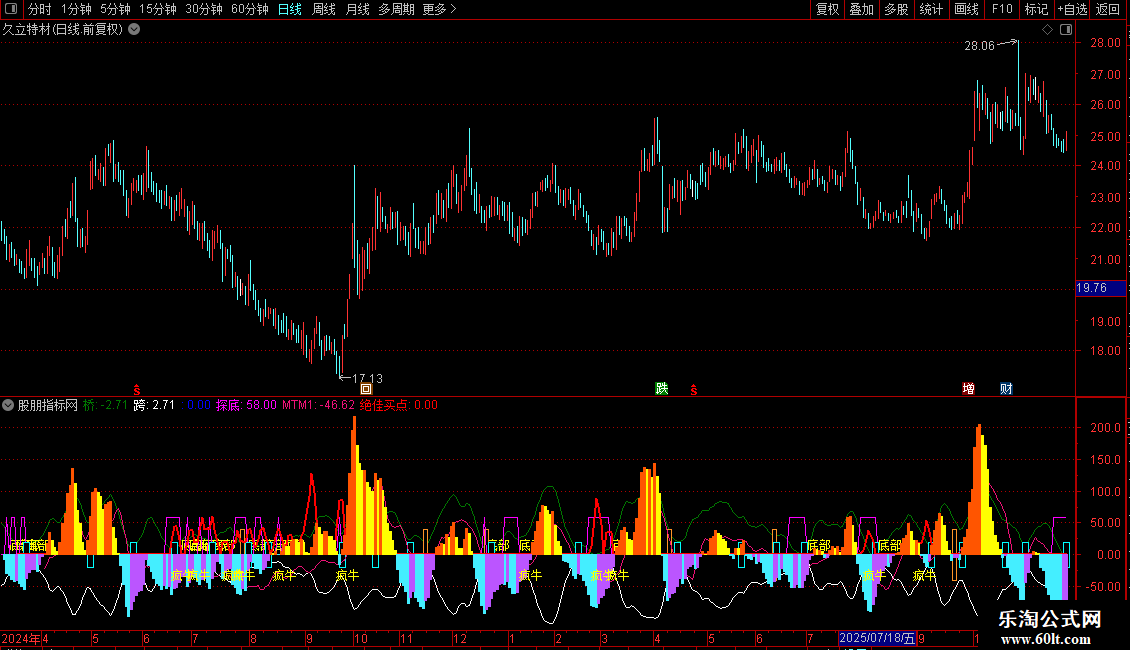Screen dimensions: 1130x650
Task: Switch to 周线 weekly chart
Action: (x=324, y=9)
